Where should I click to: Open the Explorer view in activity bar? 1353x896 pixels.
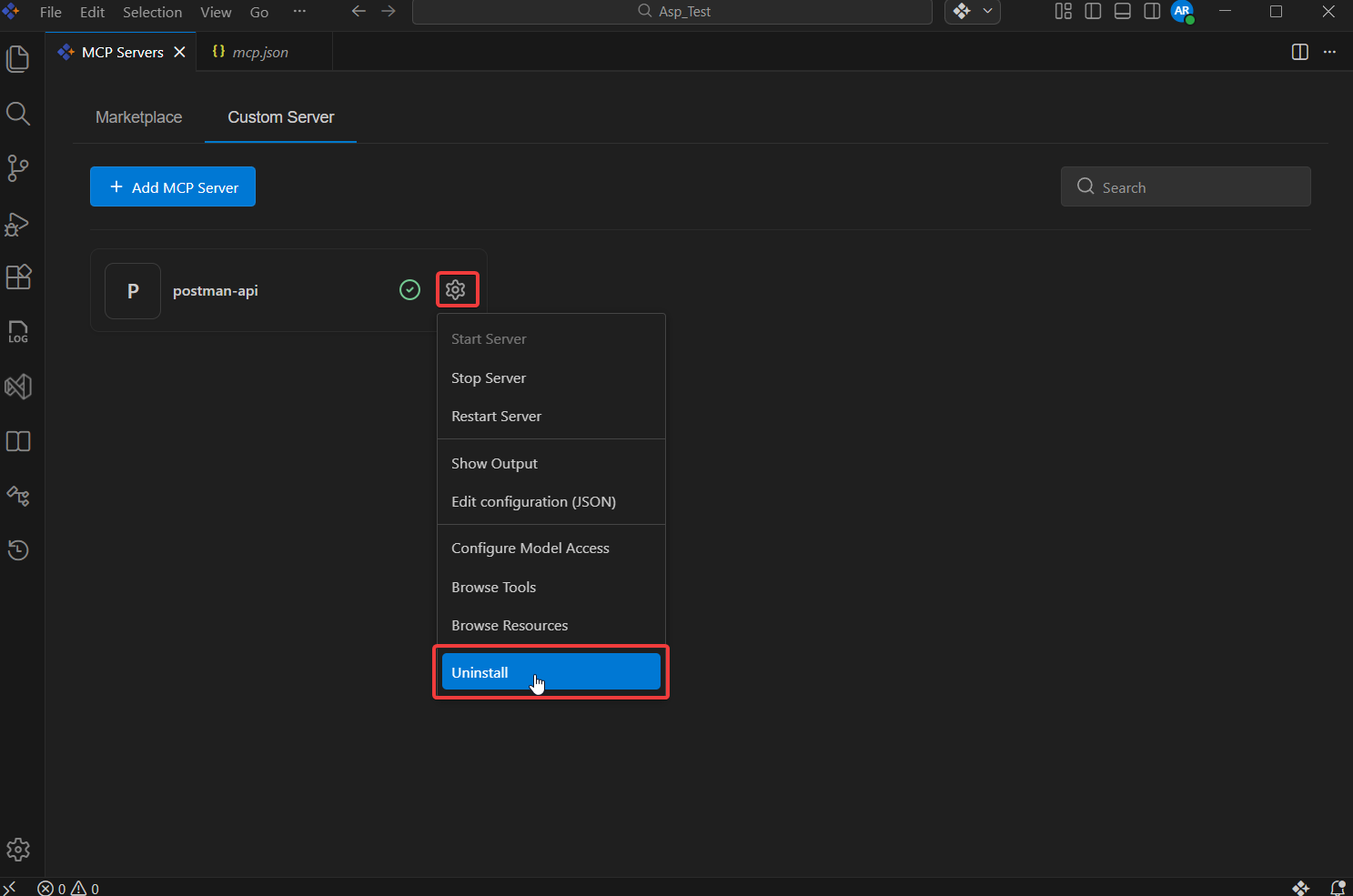pyautogui.click(x=18, y=59)
